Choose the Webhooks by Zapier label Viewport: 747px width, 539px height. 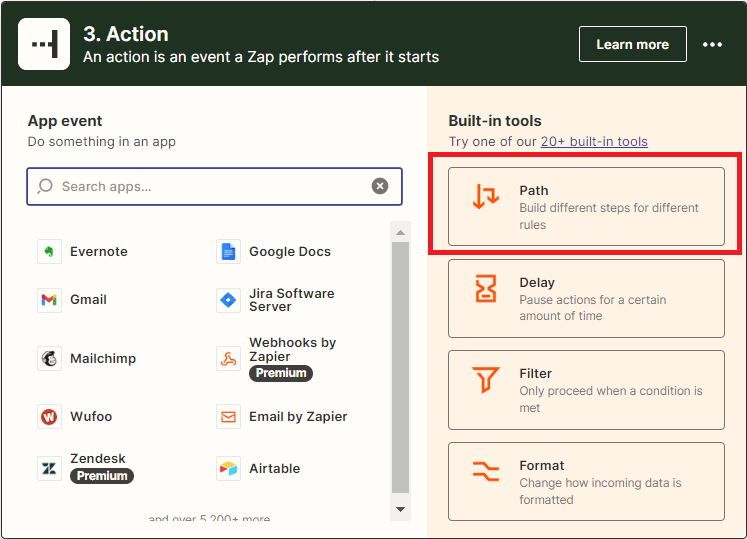click(x=293, y=349)
